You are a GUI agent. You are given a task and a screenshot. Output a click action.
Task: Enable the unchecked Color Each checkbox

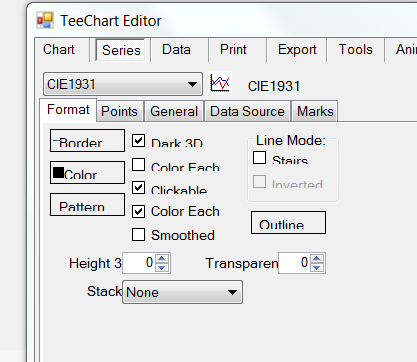point(138,164)
